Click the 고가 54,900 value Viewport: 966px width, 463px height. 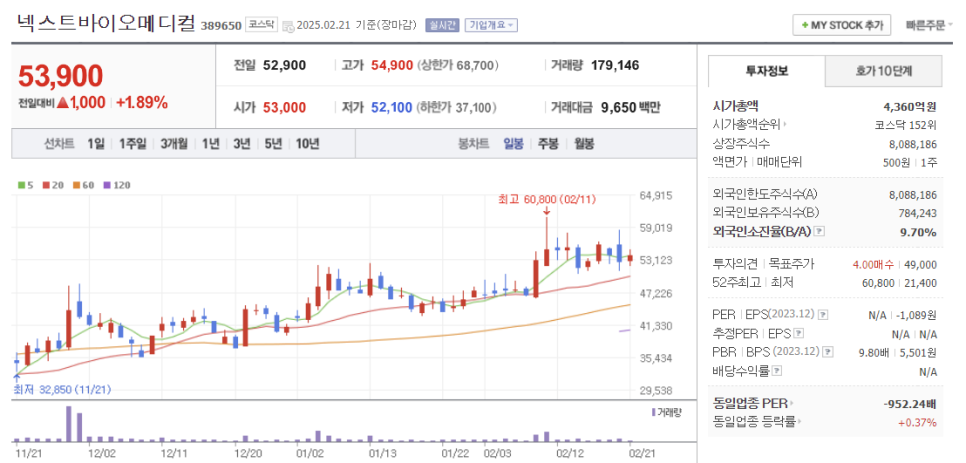click(392, 65)
